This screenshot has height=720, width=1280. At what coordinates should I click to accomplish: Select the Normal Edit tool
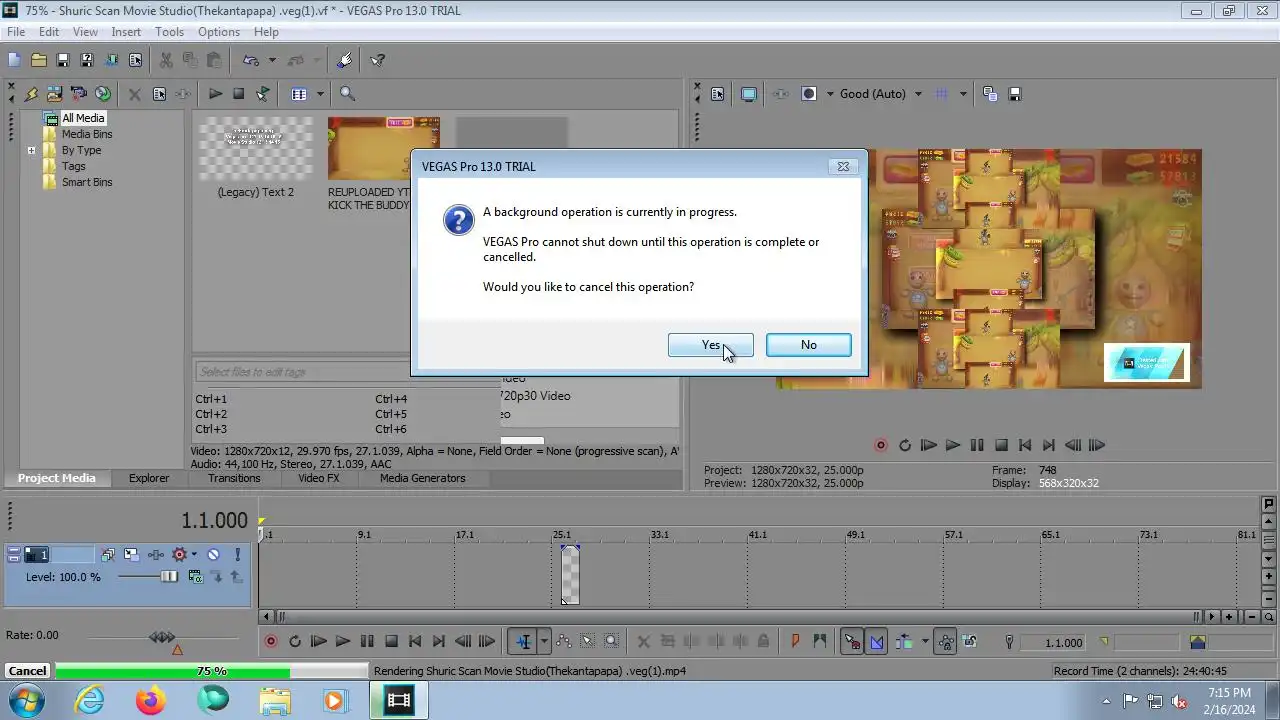pos(524,642)
